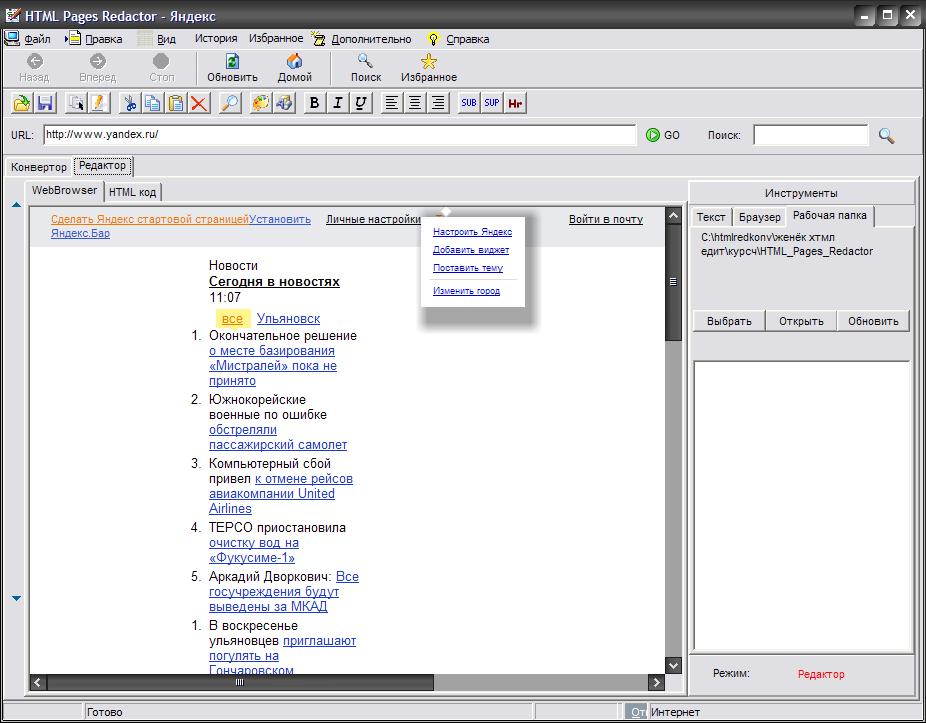
Task: Insert horizontal rule with Hr icon
Action: point(516,103)
